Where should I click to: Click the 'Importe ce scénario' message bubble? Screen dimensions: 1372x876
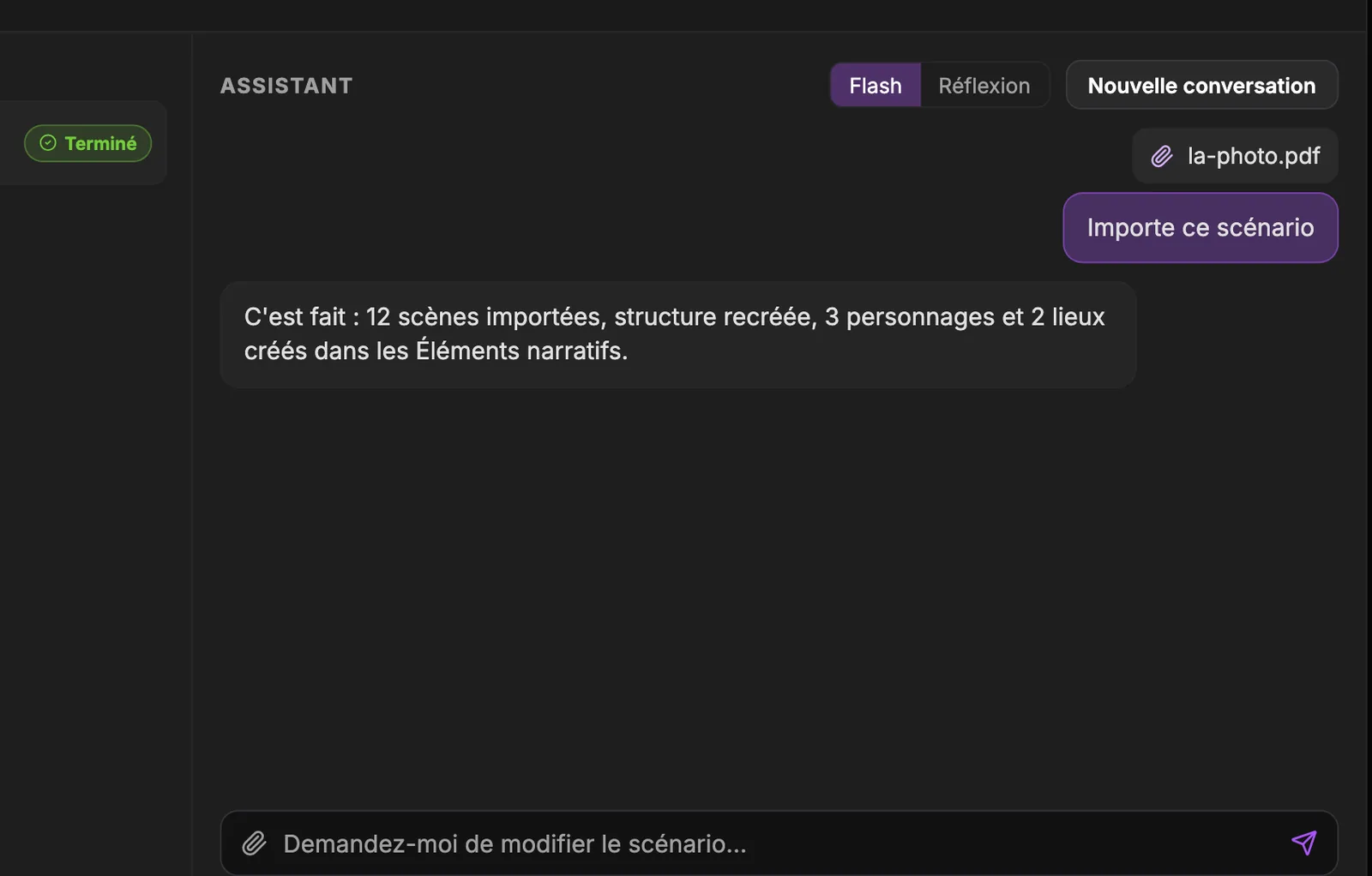[1200, 227]
